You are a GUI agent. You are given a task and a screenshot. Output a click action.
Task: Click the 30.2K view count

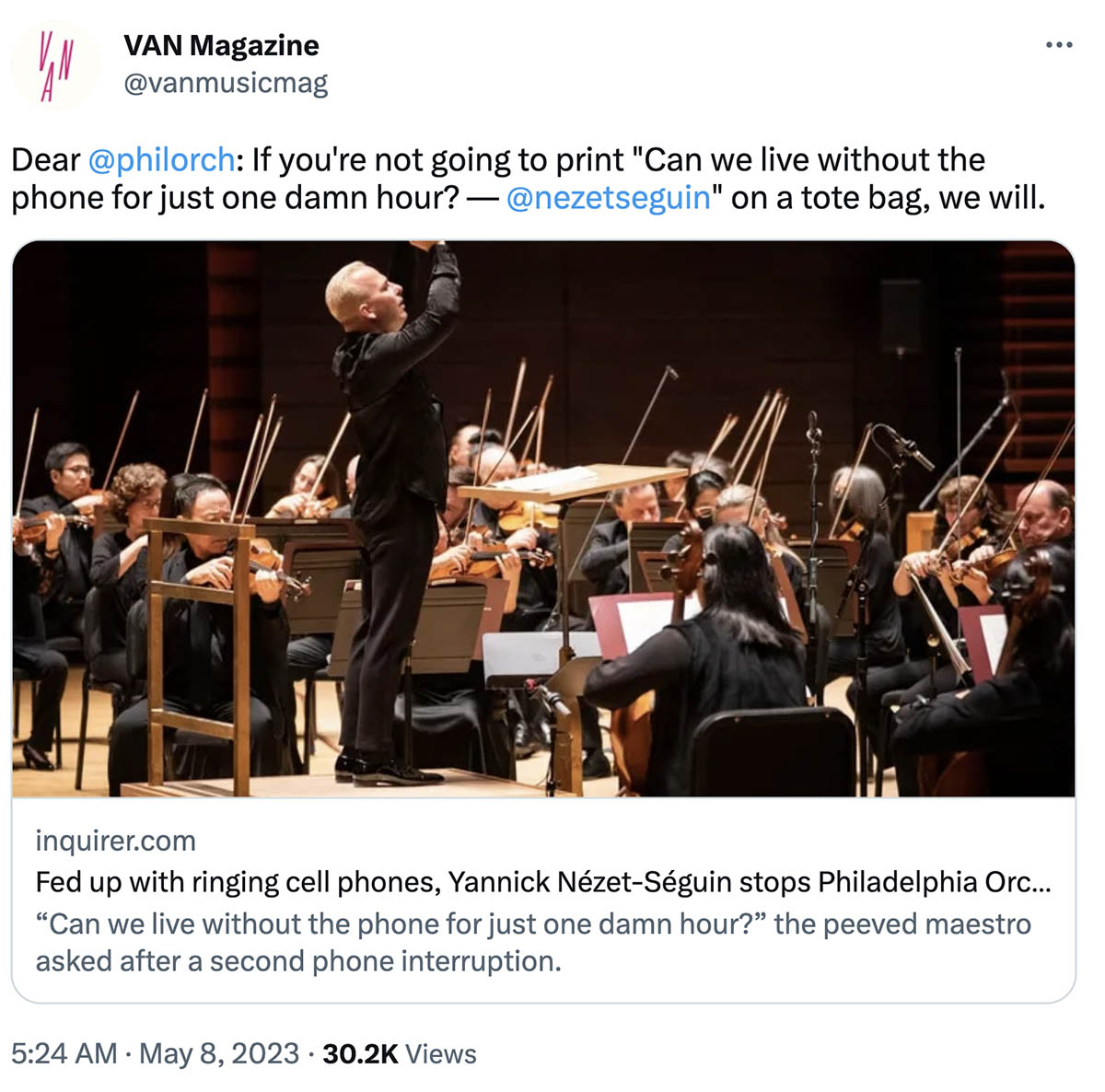pos(360,1053)
